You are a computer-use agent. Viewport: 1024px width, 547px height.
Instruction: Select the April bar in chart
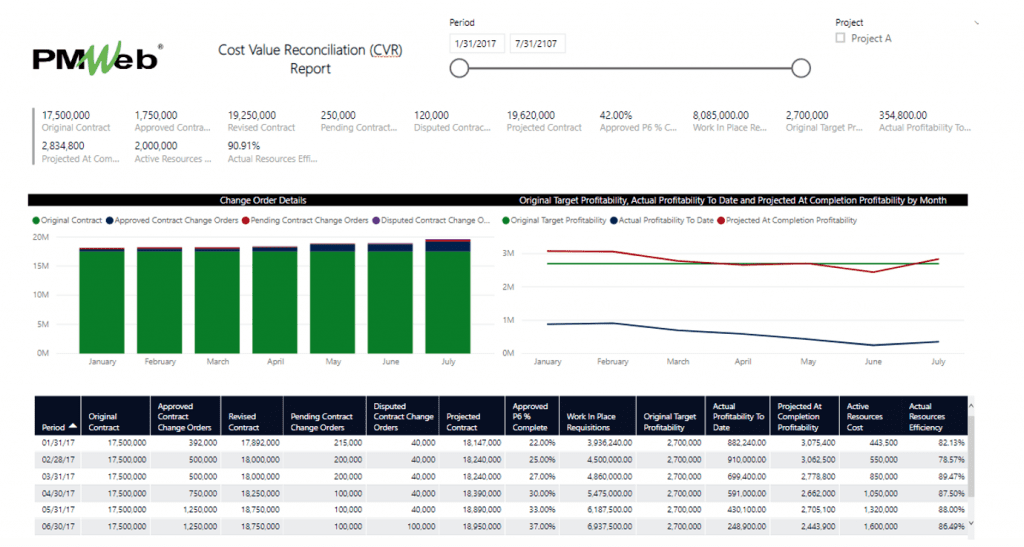(275, 300)
